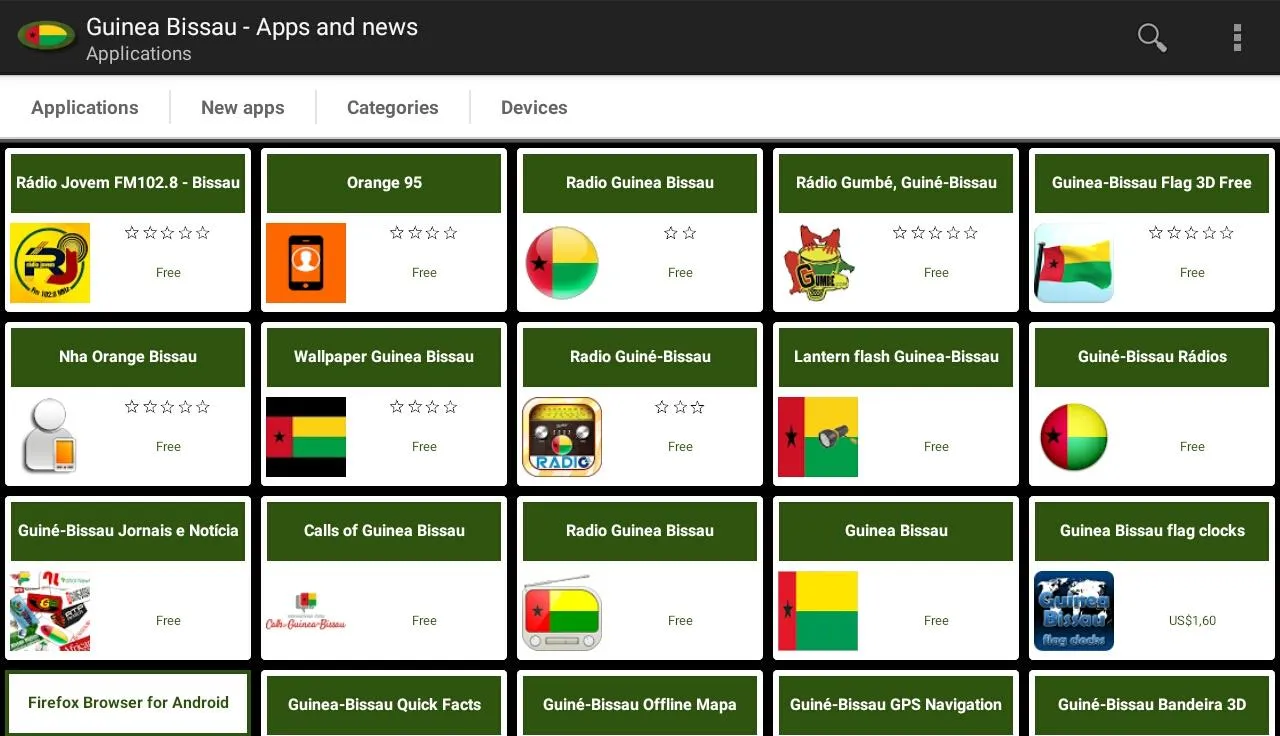Tap the Jornais e Notícia newspaper collage icon
The height and width of the screenshot is (736, 1280).
click(50, 611)
